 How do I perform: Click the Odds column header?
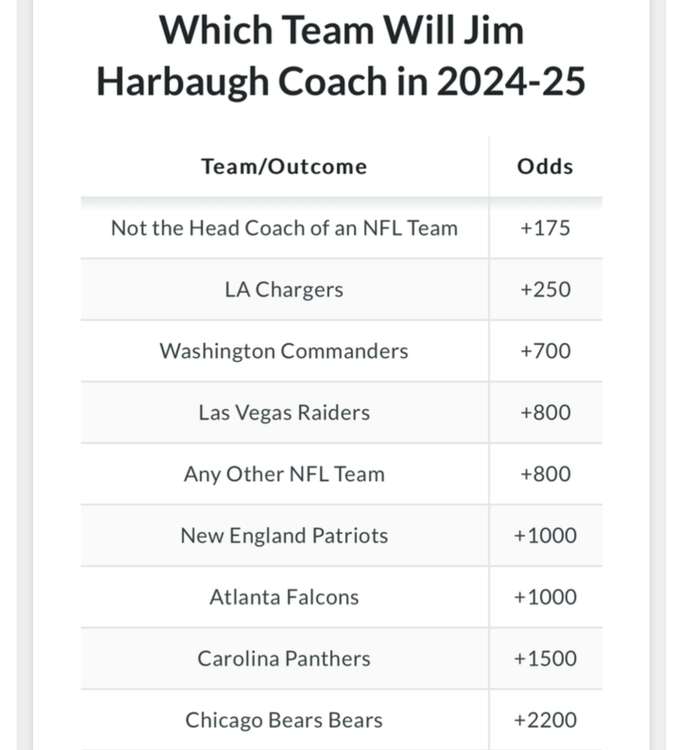tap(545, 166)
